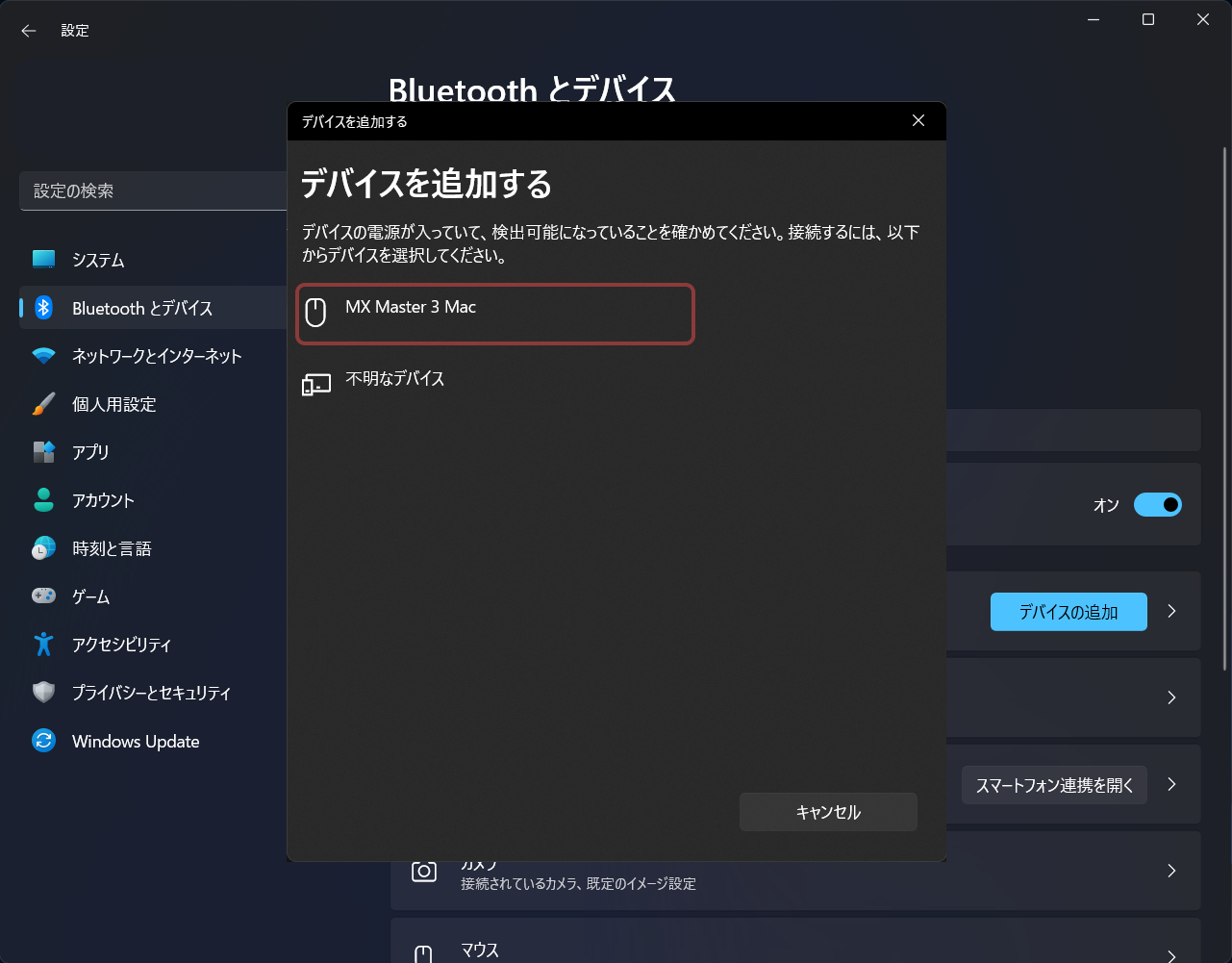Click the back arrow in Settings header
The height and width of the screenshot is (963, 1232).
click(x=29, y=31)
